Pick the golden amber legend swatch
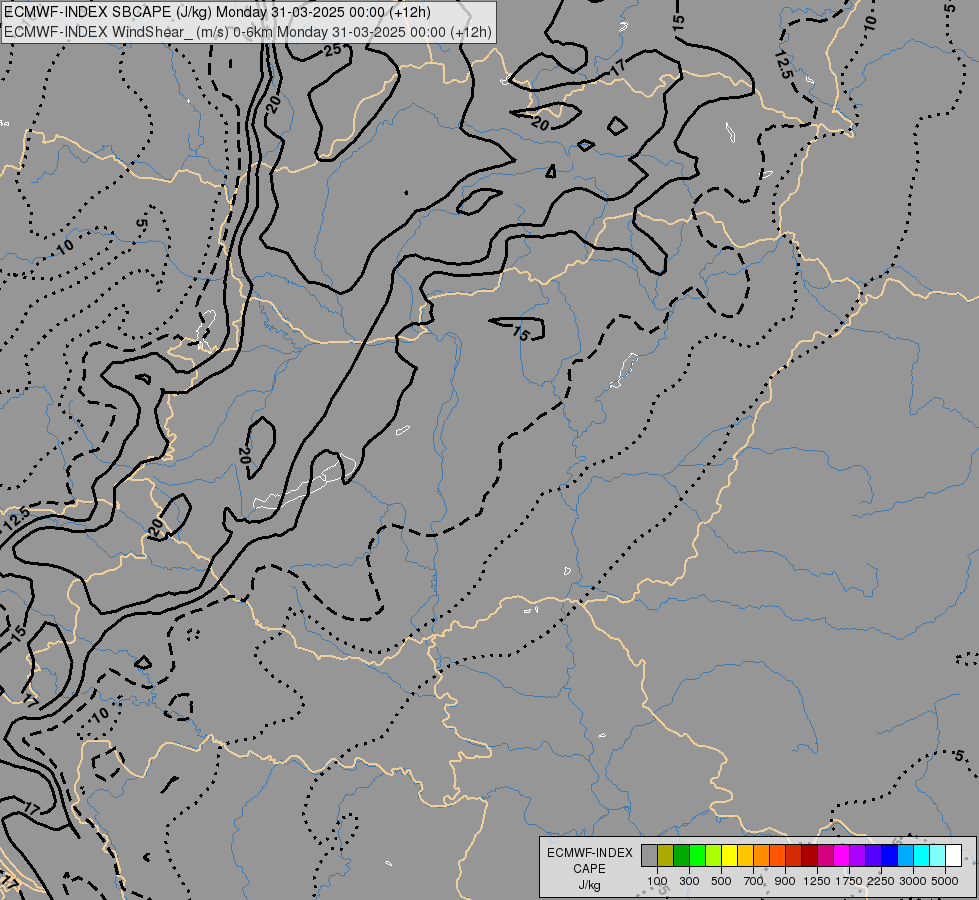 click(745, 856)
